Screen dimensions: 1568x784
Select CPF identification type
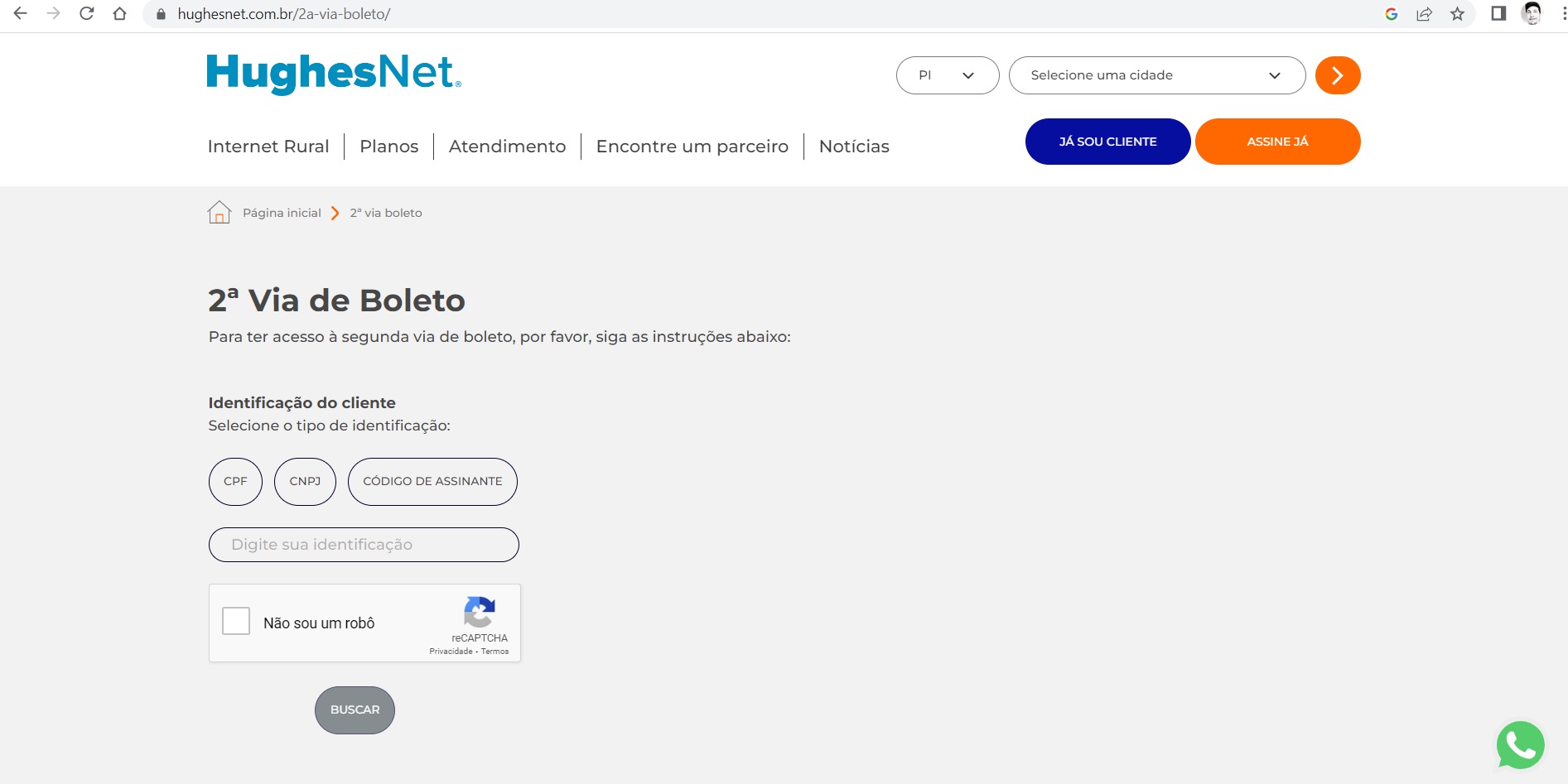point(235,482)
